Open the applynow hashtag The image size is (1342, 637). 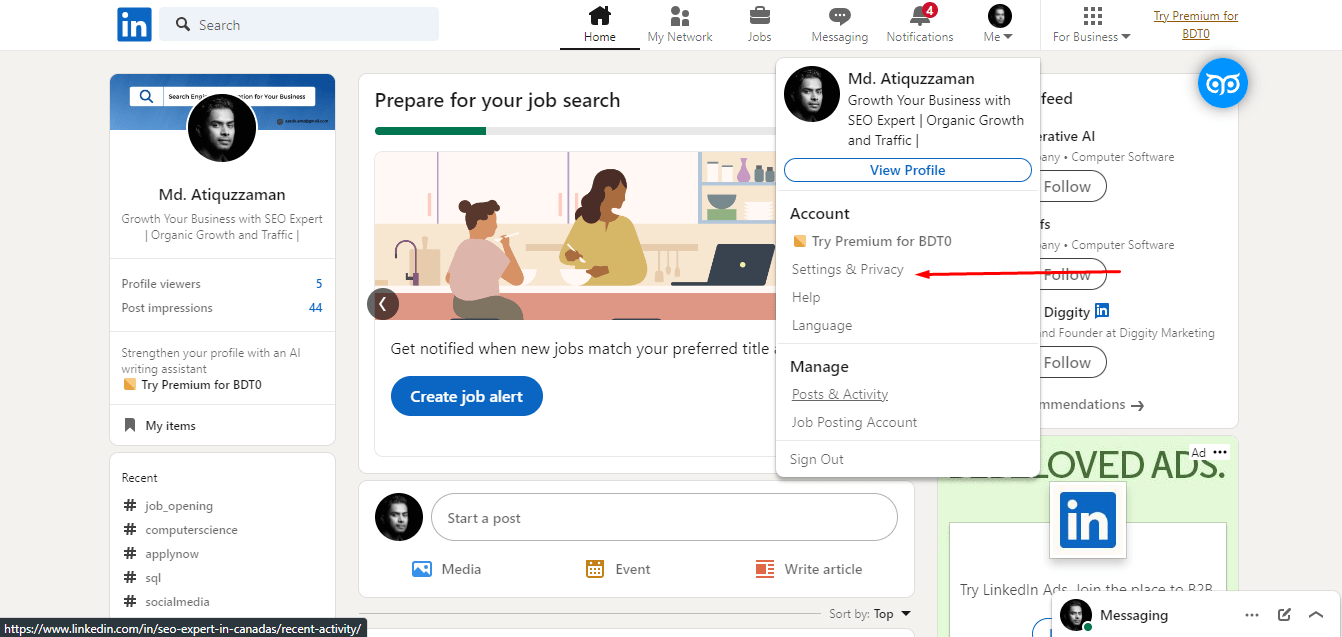click(x=172, y=554)
